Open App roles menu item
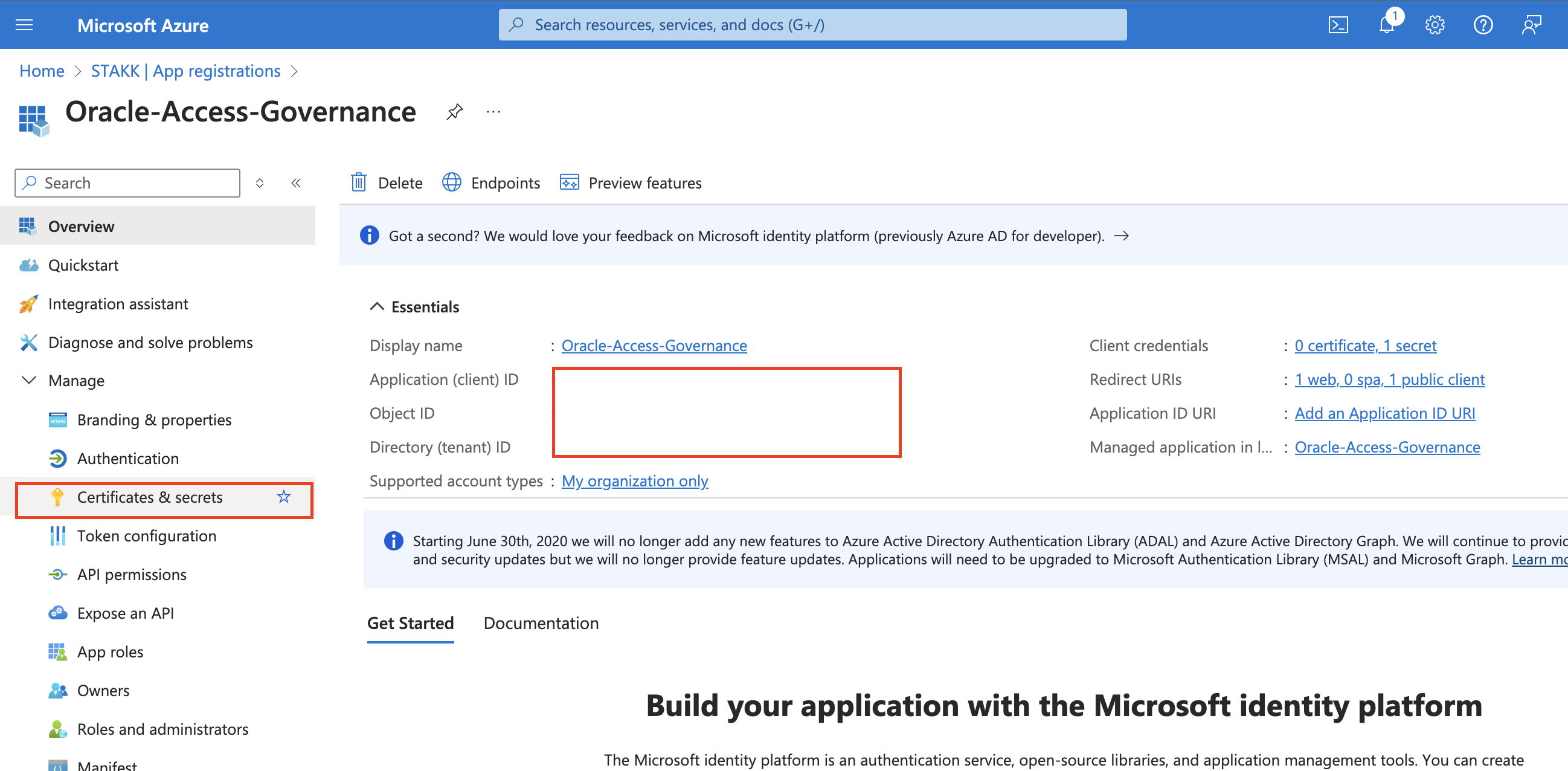Image resolution: width=1568 pixels, height=771 pixels. pyautogui.click(x=158, y=651)
